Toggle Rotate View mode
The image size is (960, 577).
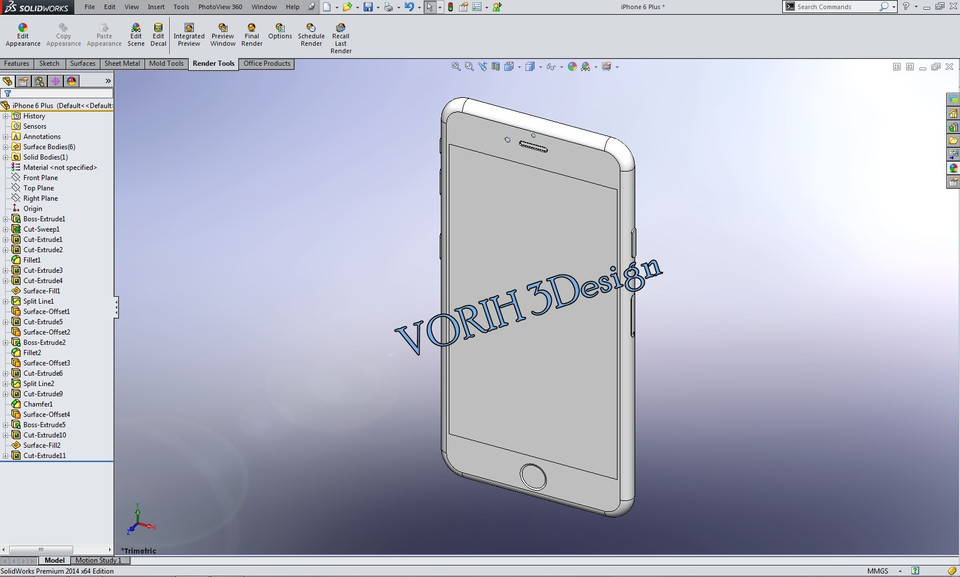tap(482, 66)
